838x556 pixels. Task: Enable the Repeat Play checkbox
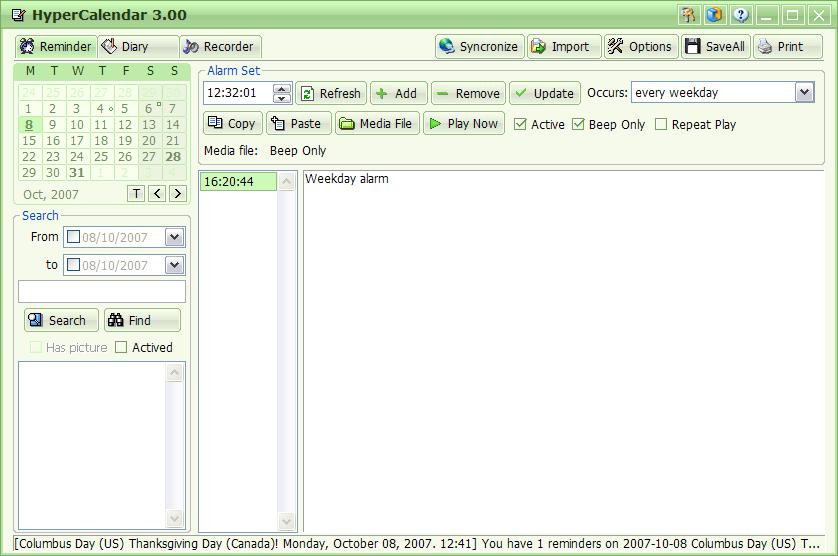[661, 124]
